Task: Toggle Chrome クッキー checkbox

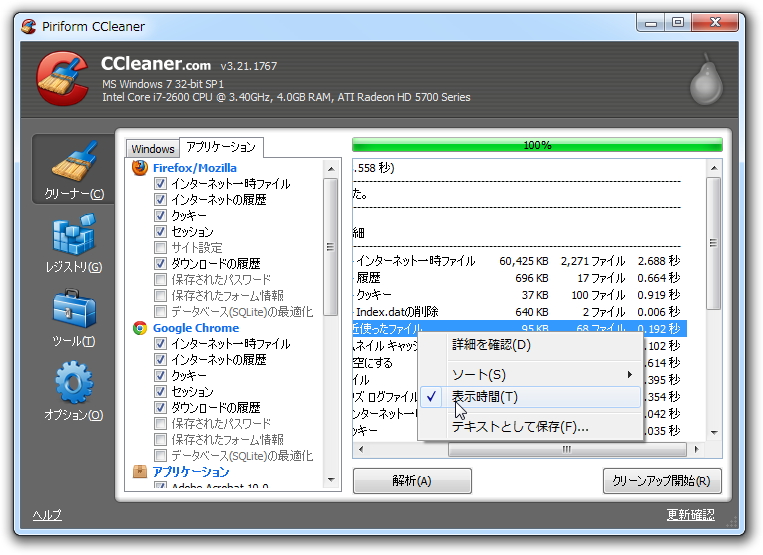Action: tap(160, 376)
